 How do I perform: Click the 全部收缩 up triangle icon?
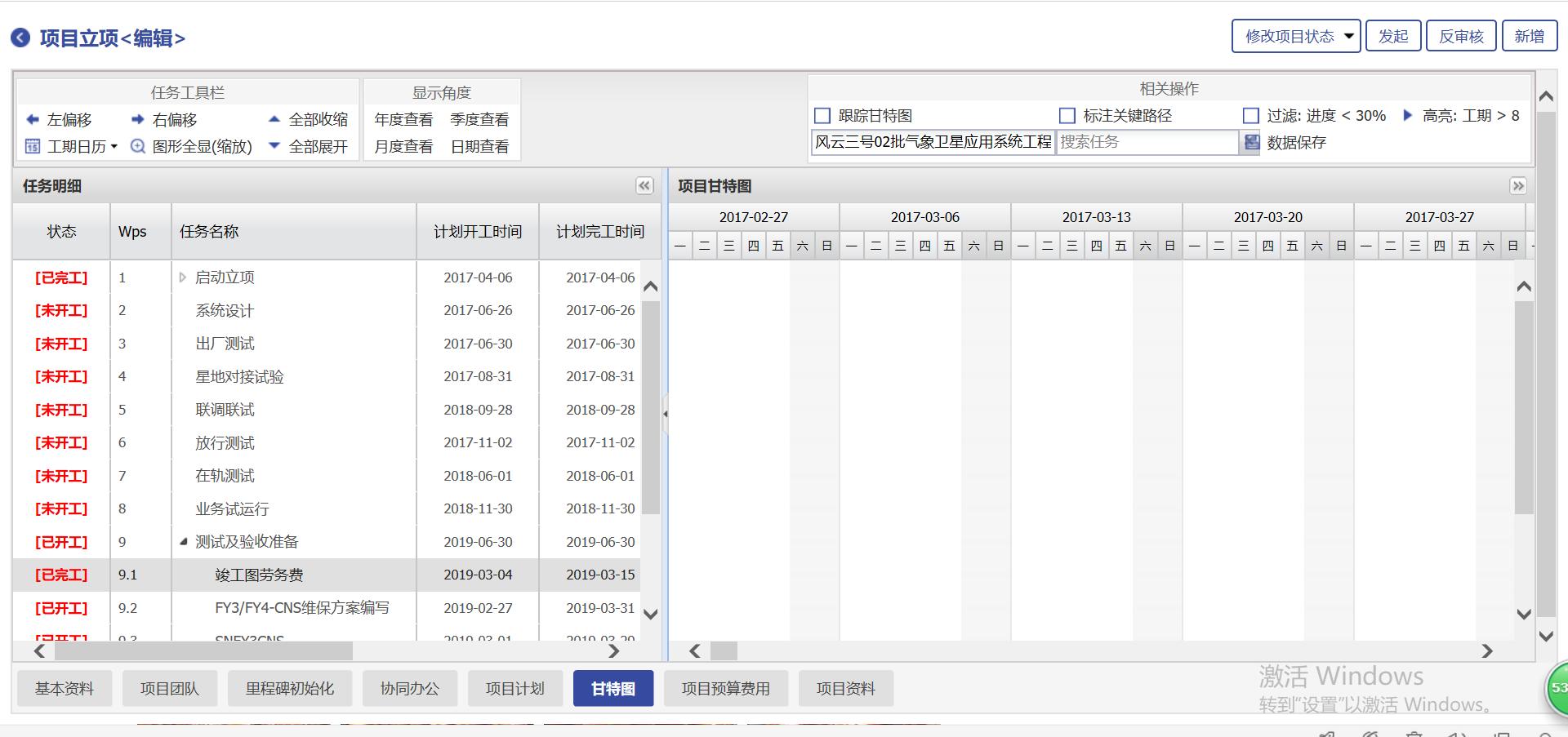tap(274, 119)
